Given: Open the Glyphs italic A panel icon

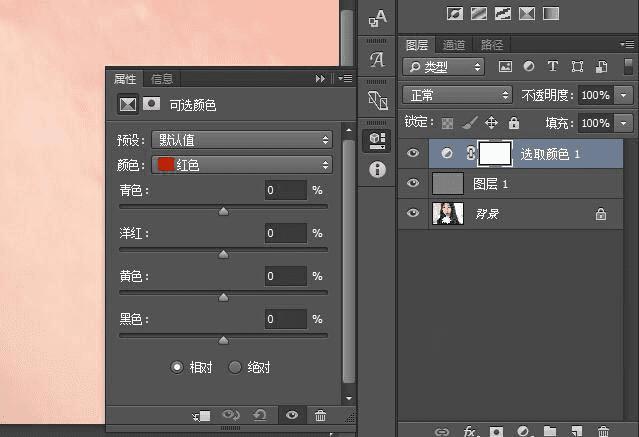Looking at the screenshot, I should (377, 60).
